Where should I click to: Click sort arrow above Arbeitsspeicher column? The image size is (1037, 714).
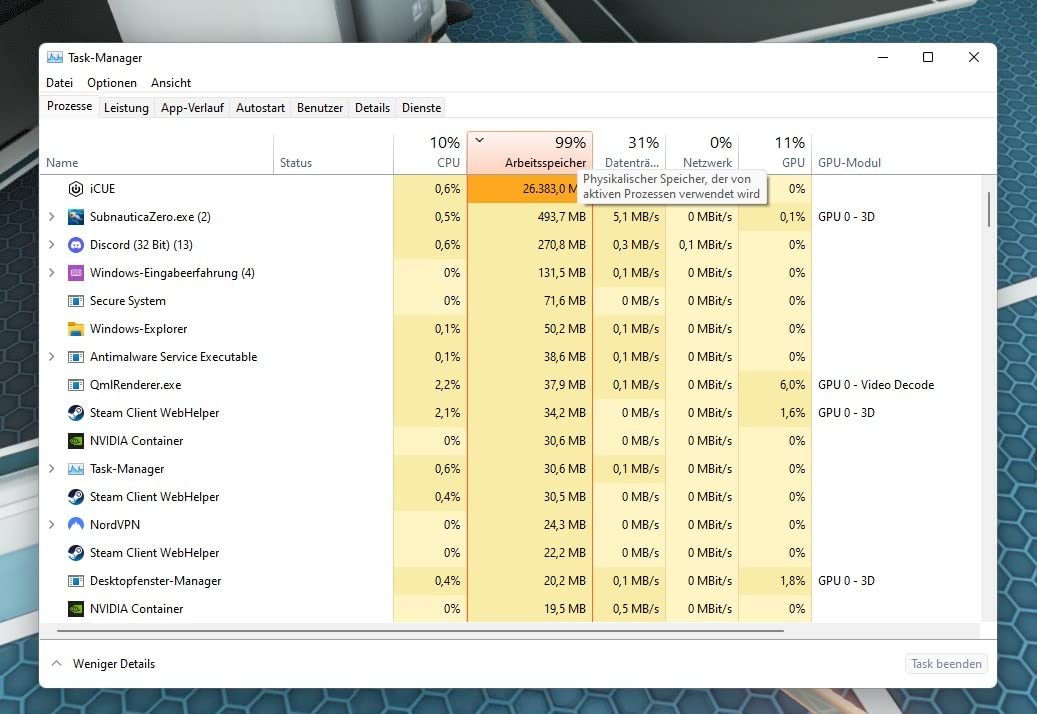tap(480, 140)
